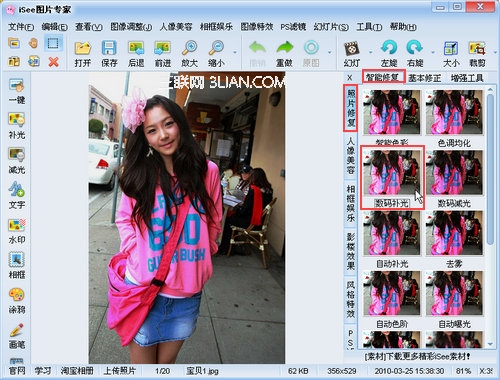This screenshot has width=500, height=380.
Task: Open an image with 打开 folder icon
Action: pyautogui.click(x=83, y=54)
